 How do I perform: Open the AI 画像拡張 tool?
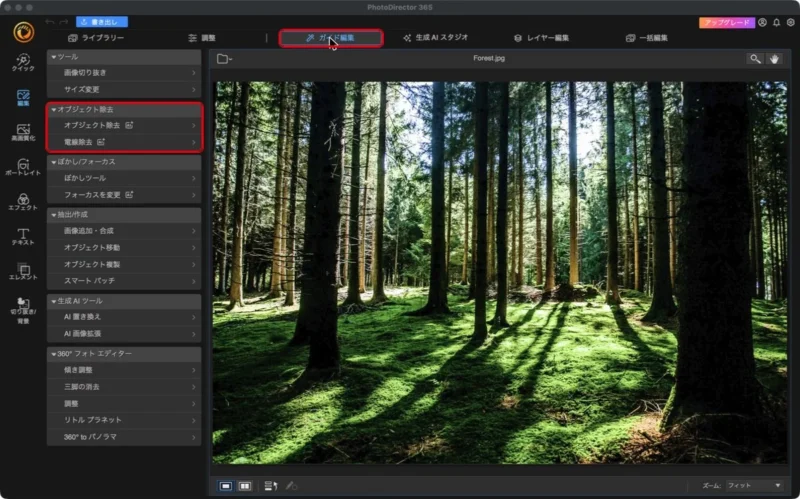pos(124,334)
